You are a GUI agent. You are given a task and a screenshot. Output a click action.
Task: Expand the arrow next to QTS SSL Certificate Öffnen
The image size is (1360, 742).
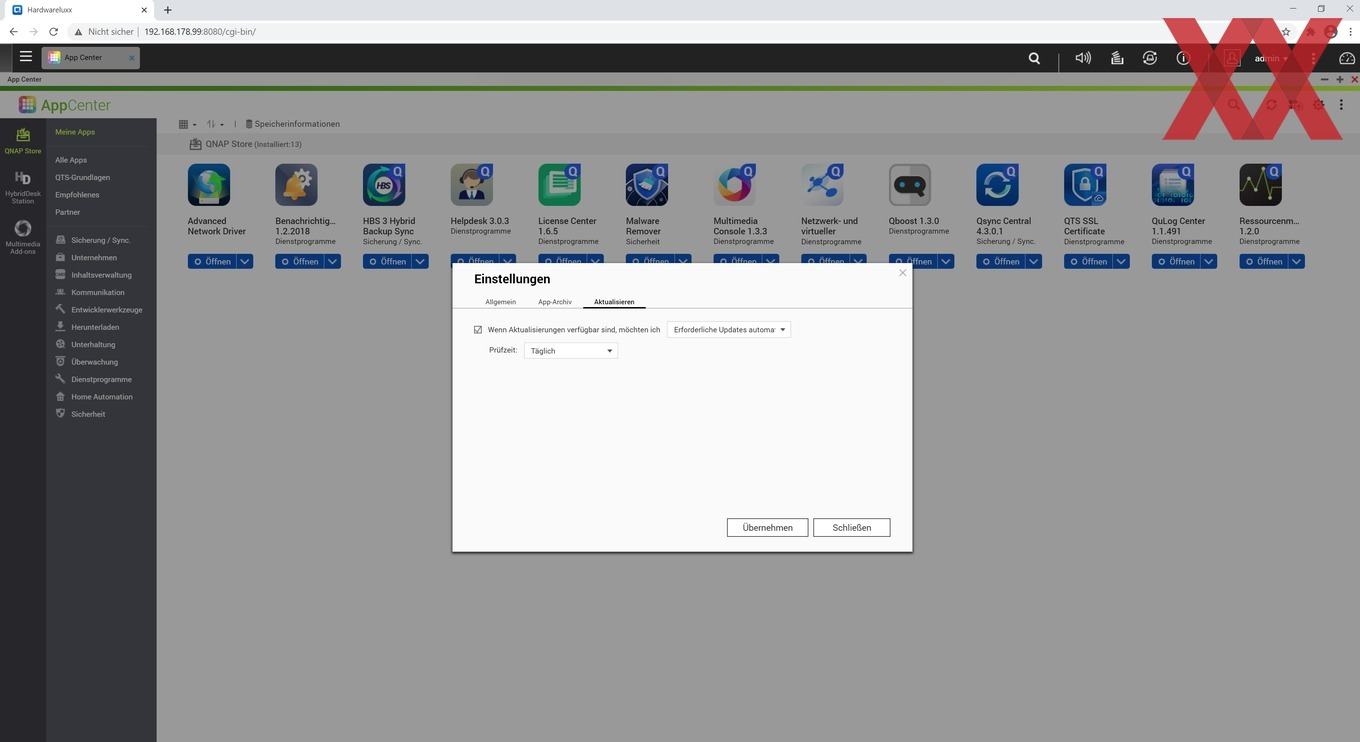coord(1122,261)
